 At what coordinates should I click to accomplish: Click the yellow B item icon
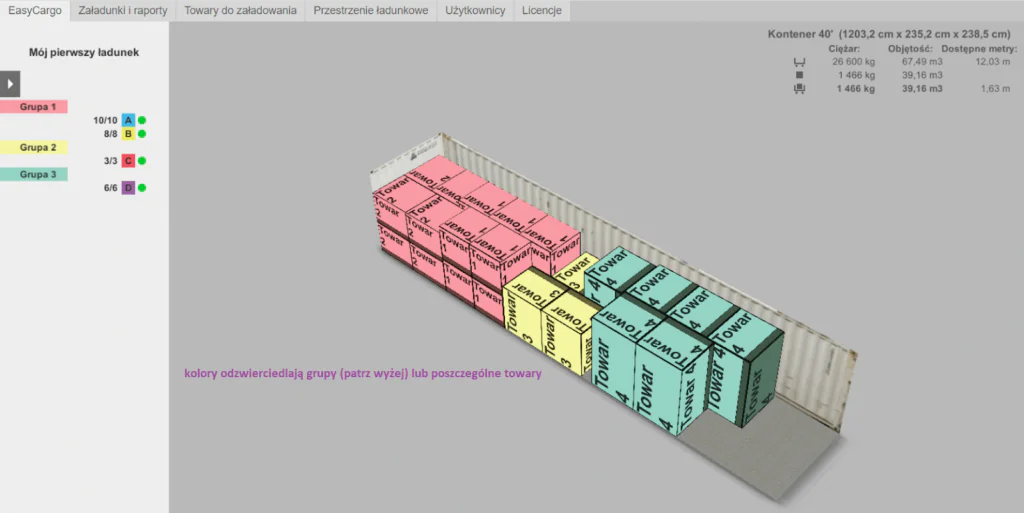point(128,134)
